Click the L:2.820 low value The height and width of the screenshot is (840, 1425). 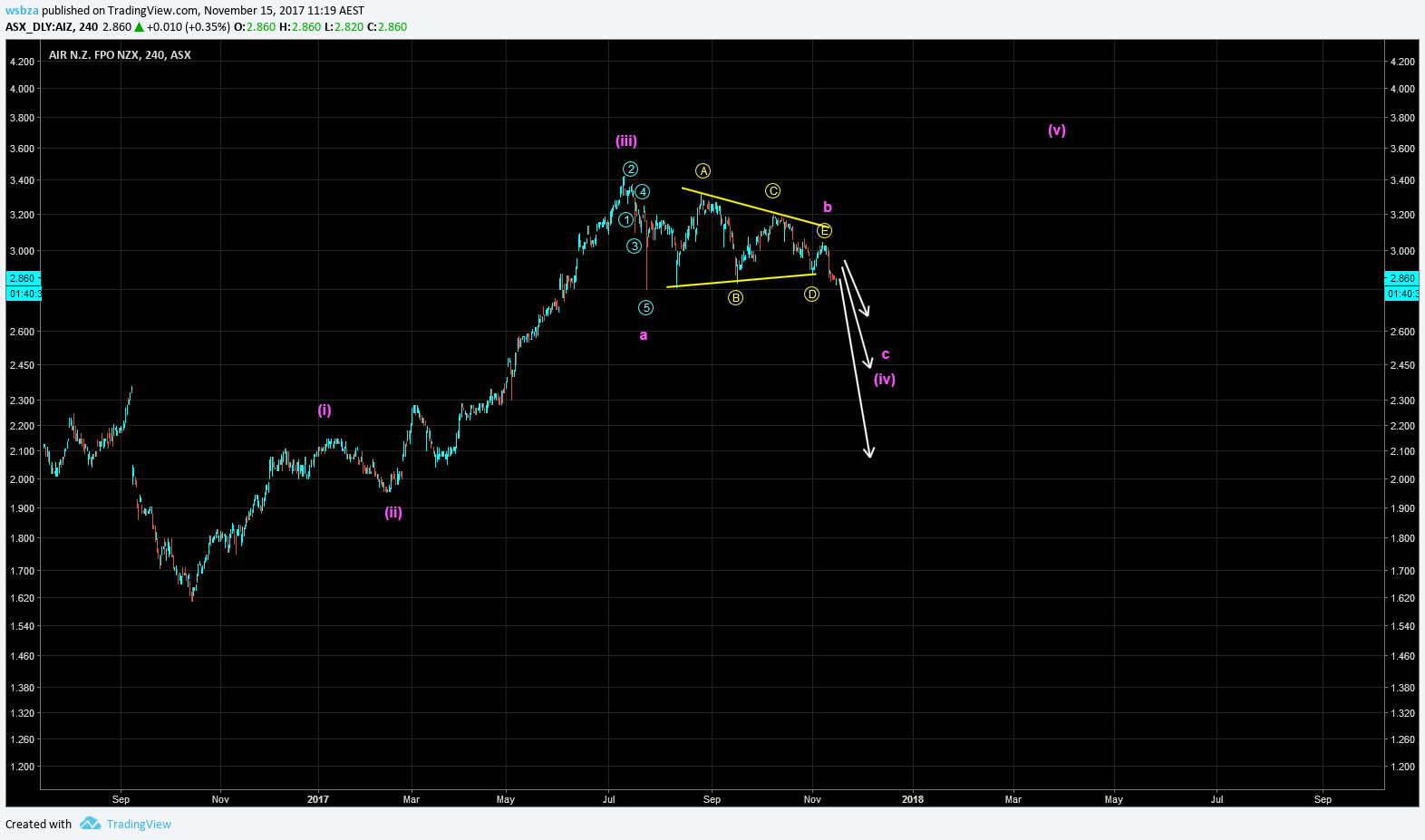[x=344, y=27]
